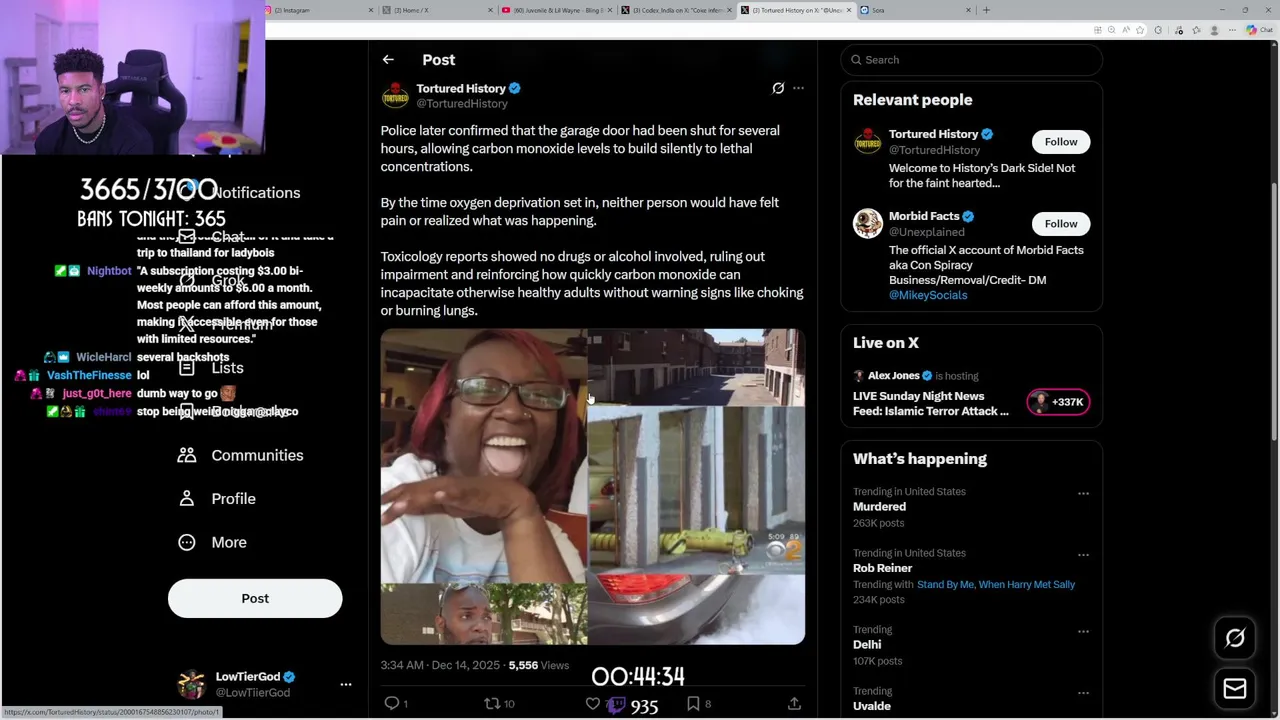This screenshot has width=1280, height=720.
Task: Click the Profile person icon in sidebar
Action: 187,498
